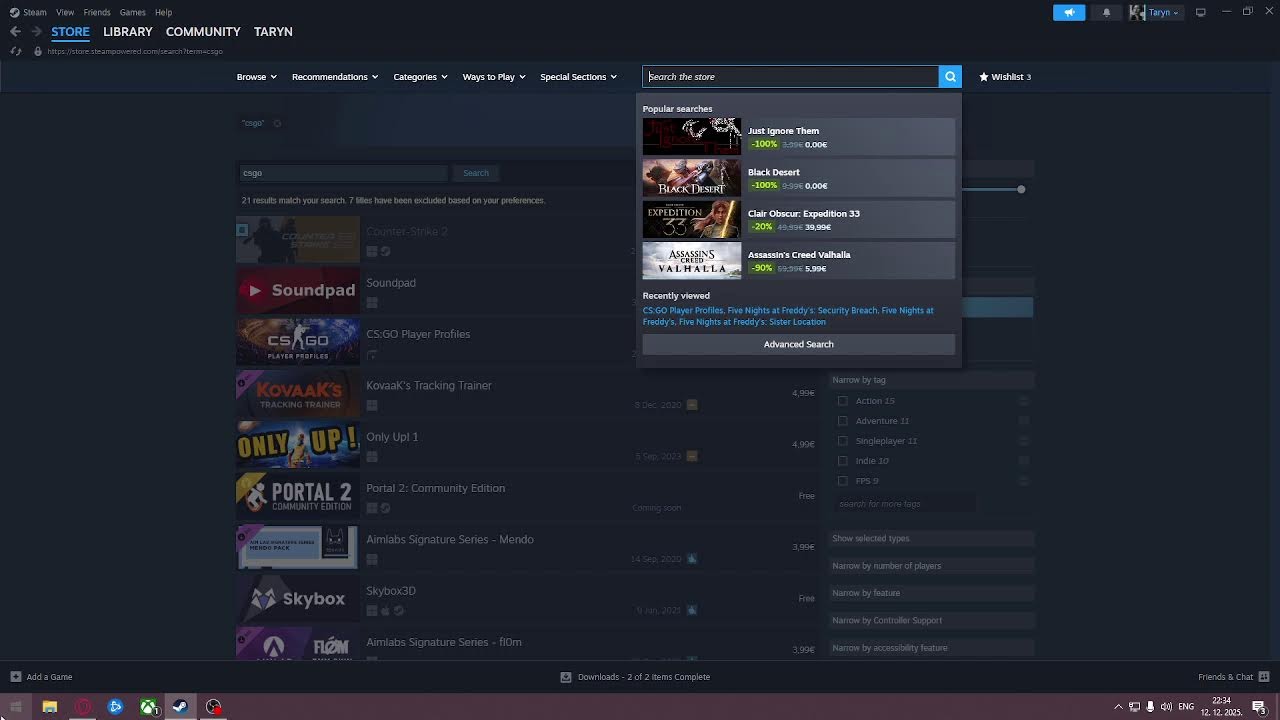
Task: Select Clair Obscur: Expedition 33 suggestion
Action: 798,219
